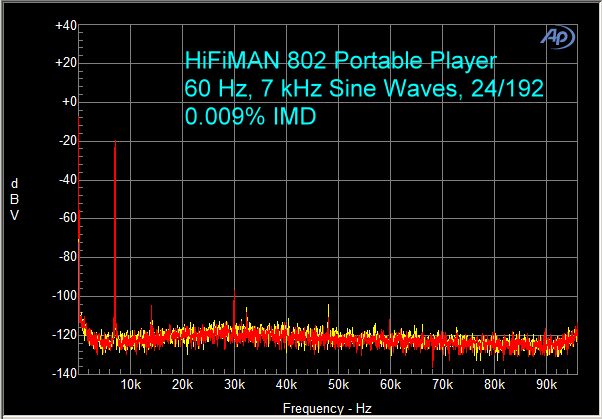Click the -60 y-axis label

point(66,218)
